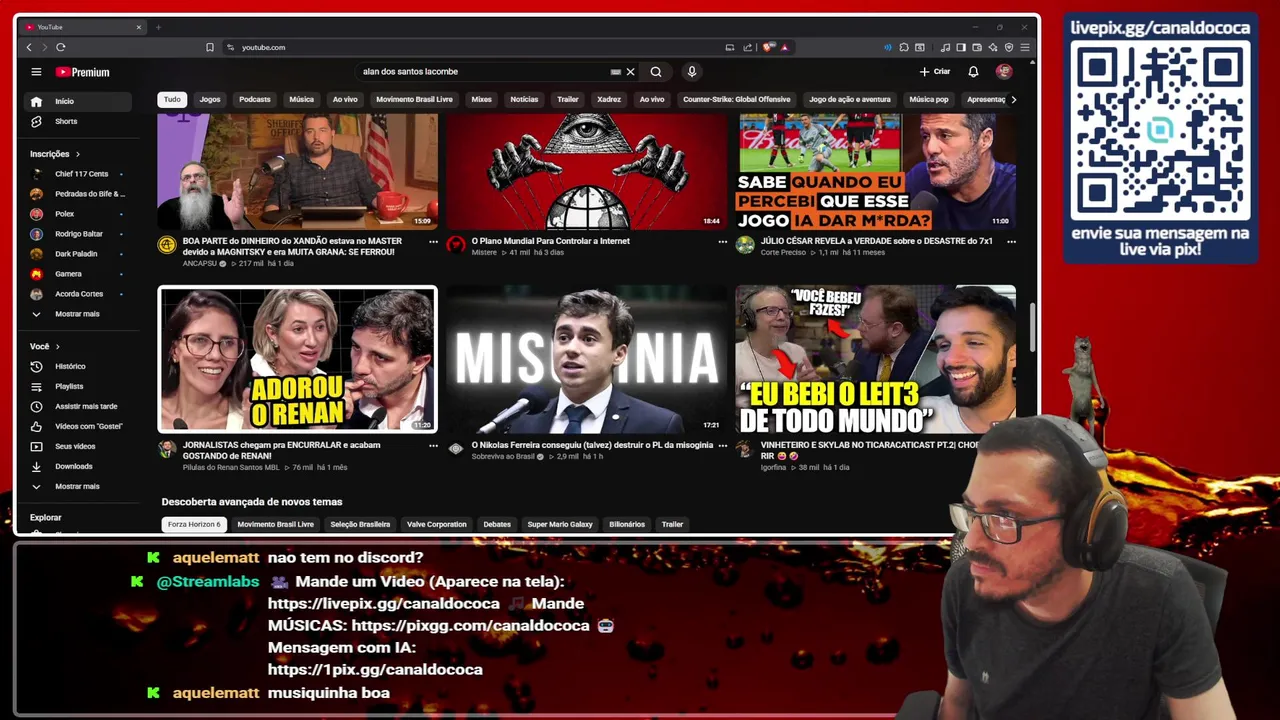Viewport: 1280px width, 720px height.
Task: Open the EU BEBI O LEIT3 thumbnail
Action: click(875, 359)
